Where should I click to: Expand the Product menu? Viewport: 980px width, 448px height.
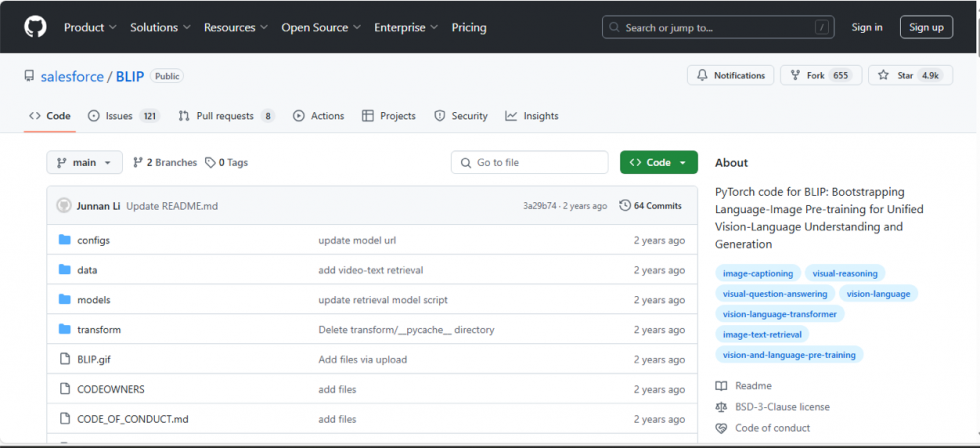click(x=90, y=27)
